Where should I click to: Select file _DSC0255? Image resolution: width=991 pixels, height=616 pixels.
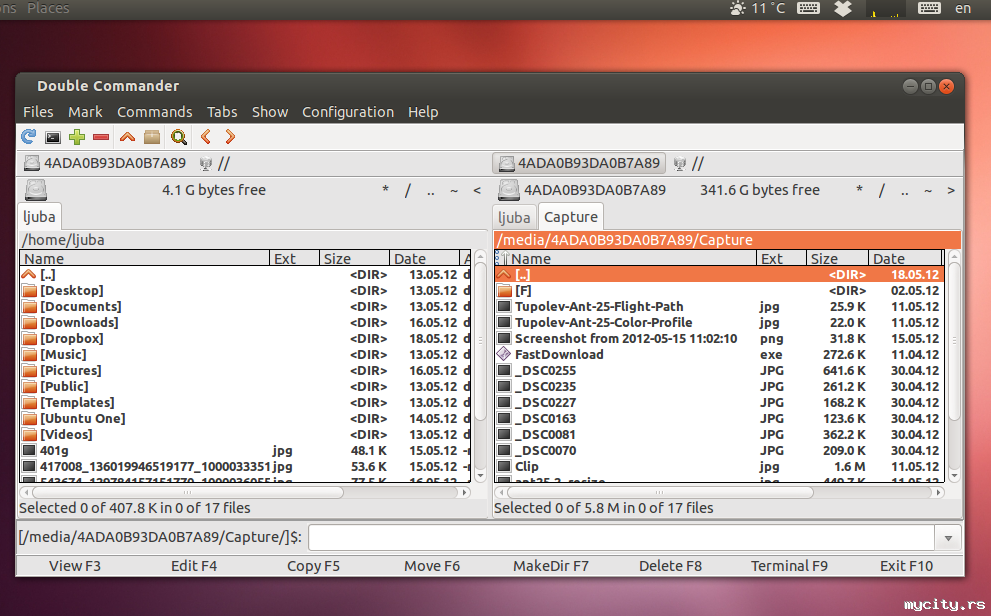coord(545,370)
